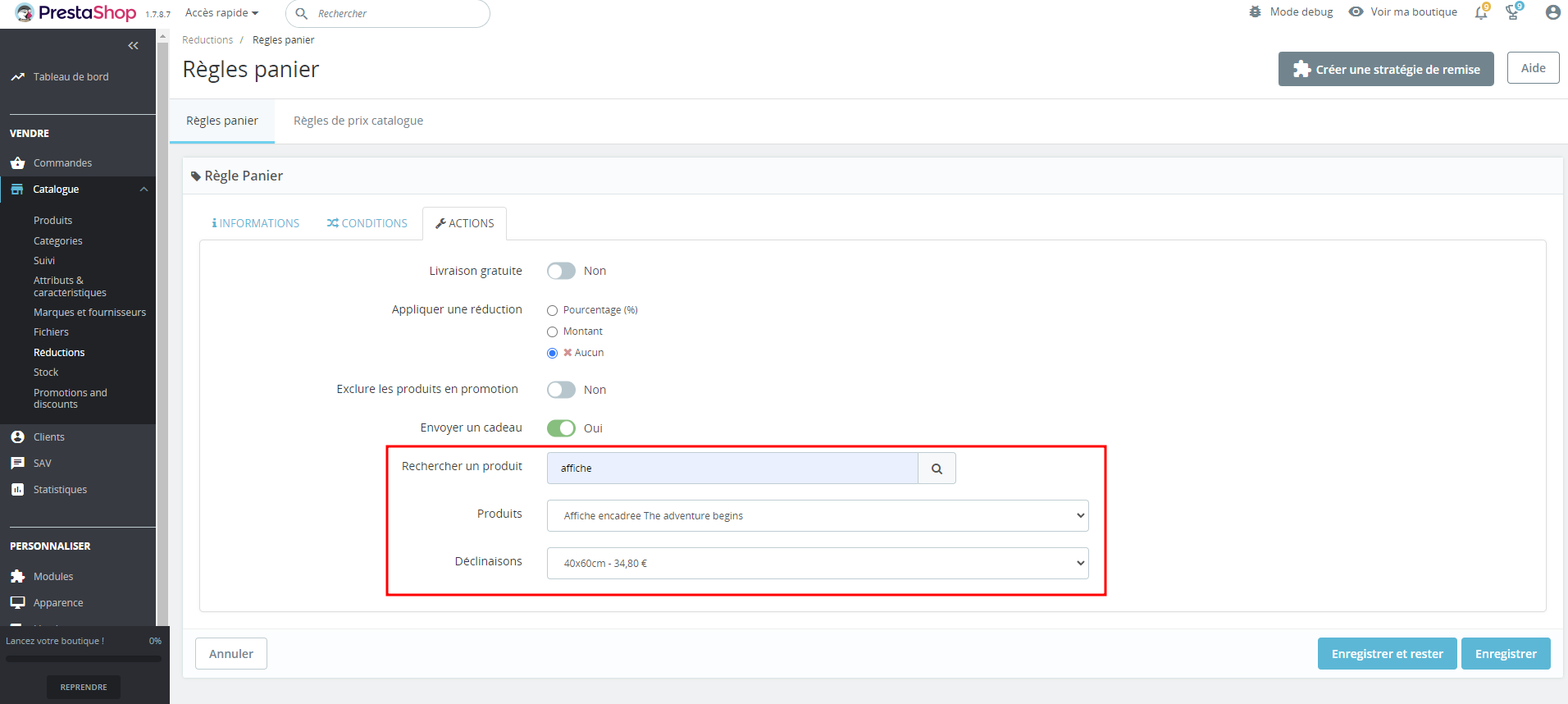
Task: Click the Rechercher un produit field
Action: point(732,469)
